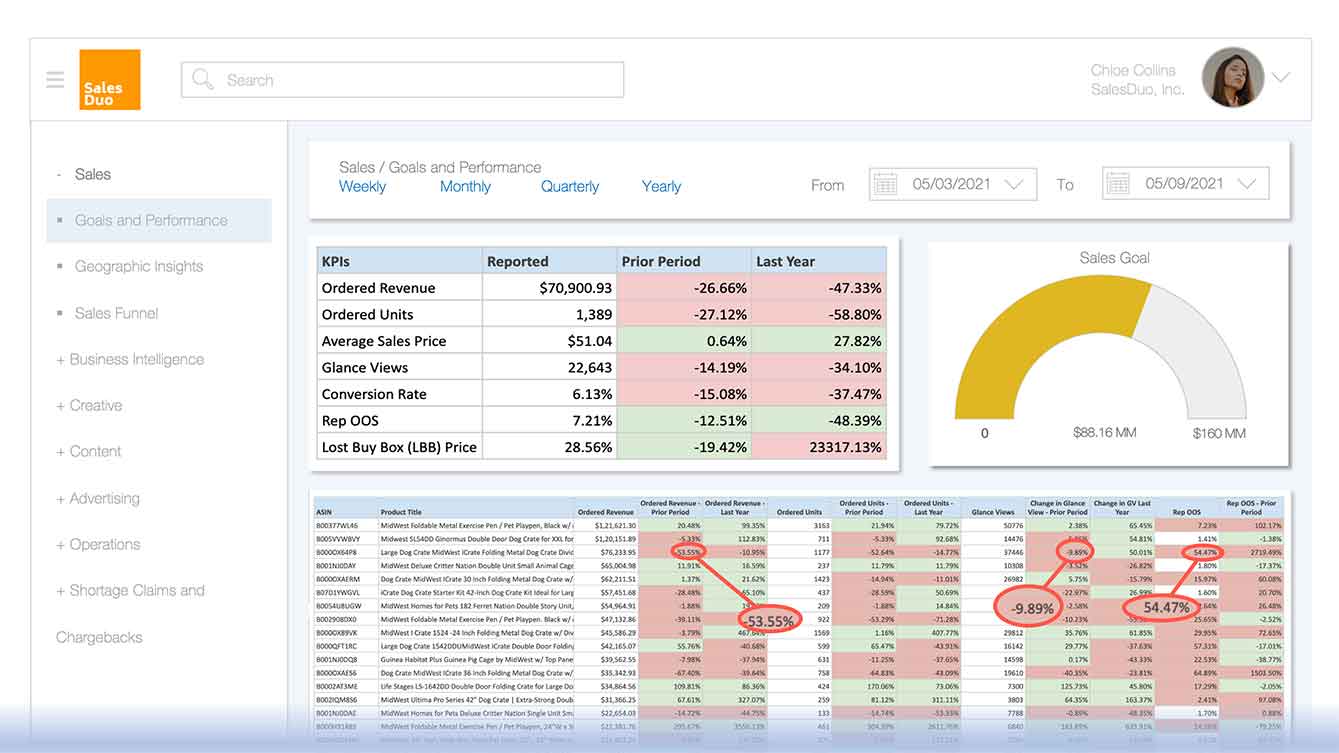Click the $76,233.95 ordered revenue cell

pyautogui.click(x=607, y=552)
